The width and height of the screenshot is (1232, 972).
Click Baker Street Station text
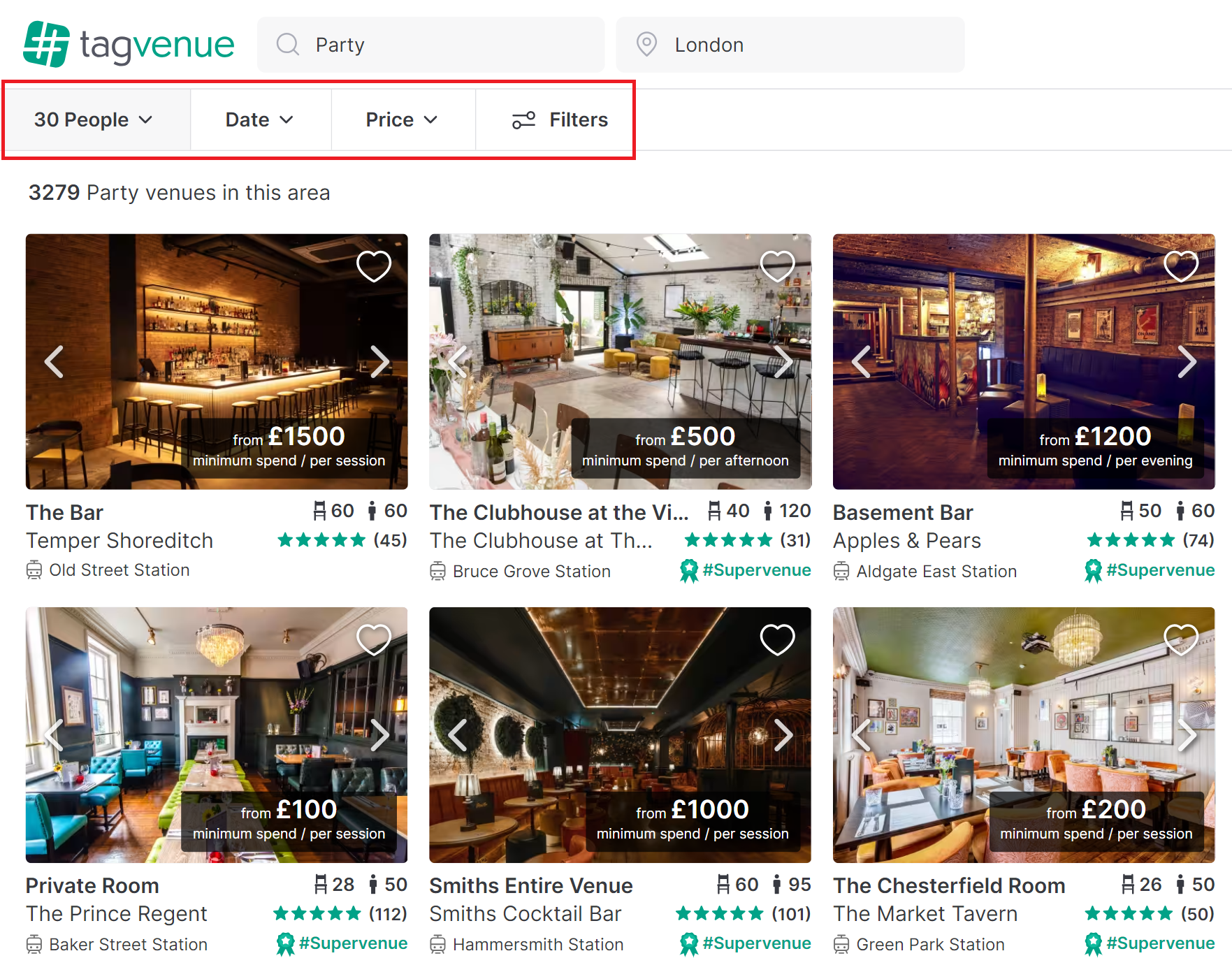pos(128,944)
